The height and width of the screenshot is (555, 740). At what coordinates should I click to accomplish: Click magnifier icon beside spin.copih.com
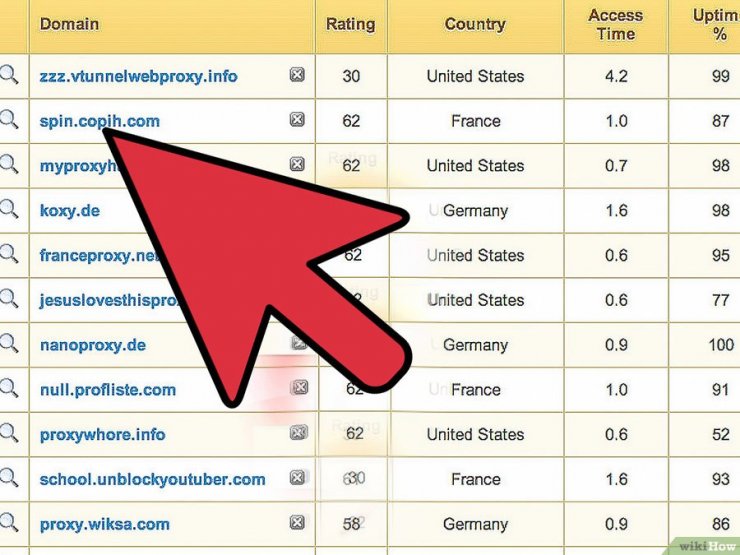pos(9,120)
